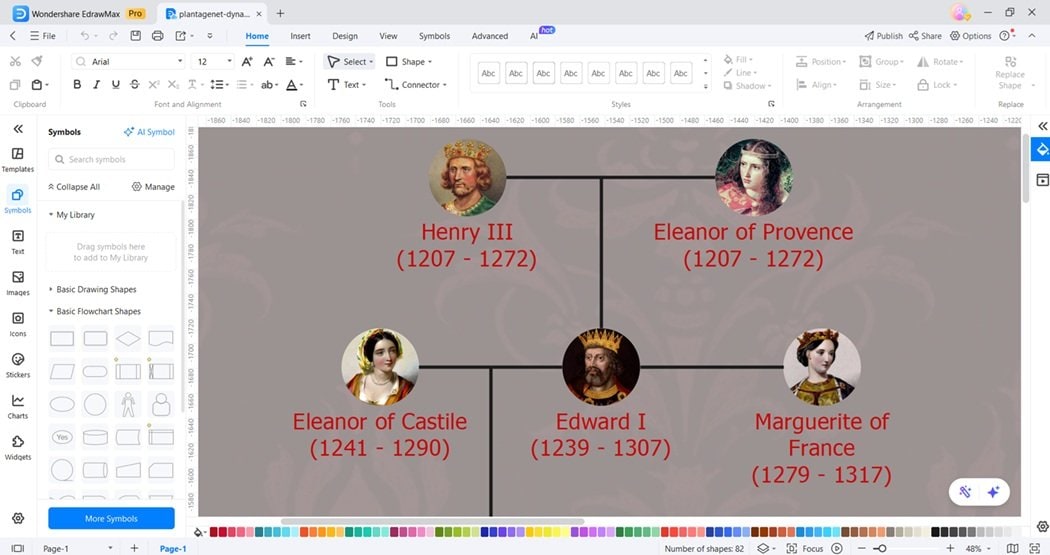Open the Images panel in the sidebar
This screenshot has width=1050, height=555.
click(x=18, y=283)
